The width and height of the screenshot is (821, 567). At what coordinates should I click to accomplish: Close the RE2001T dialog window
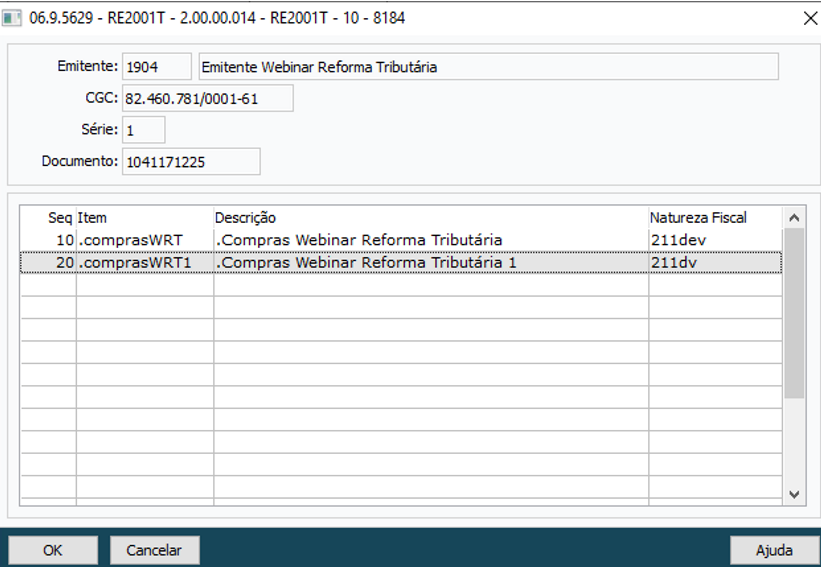[x=809, y=18]
